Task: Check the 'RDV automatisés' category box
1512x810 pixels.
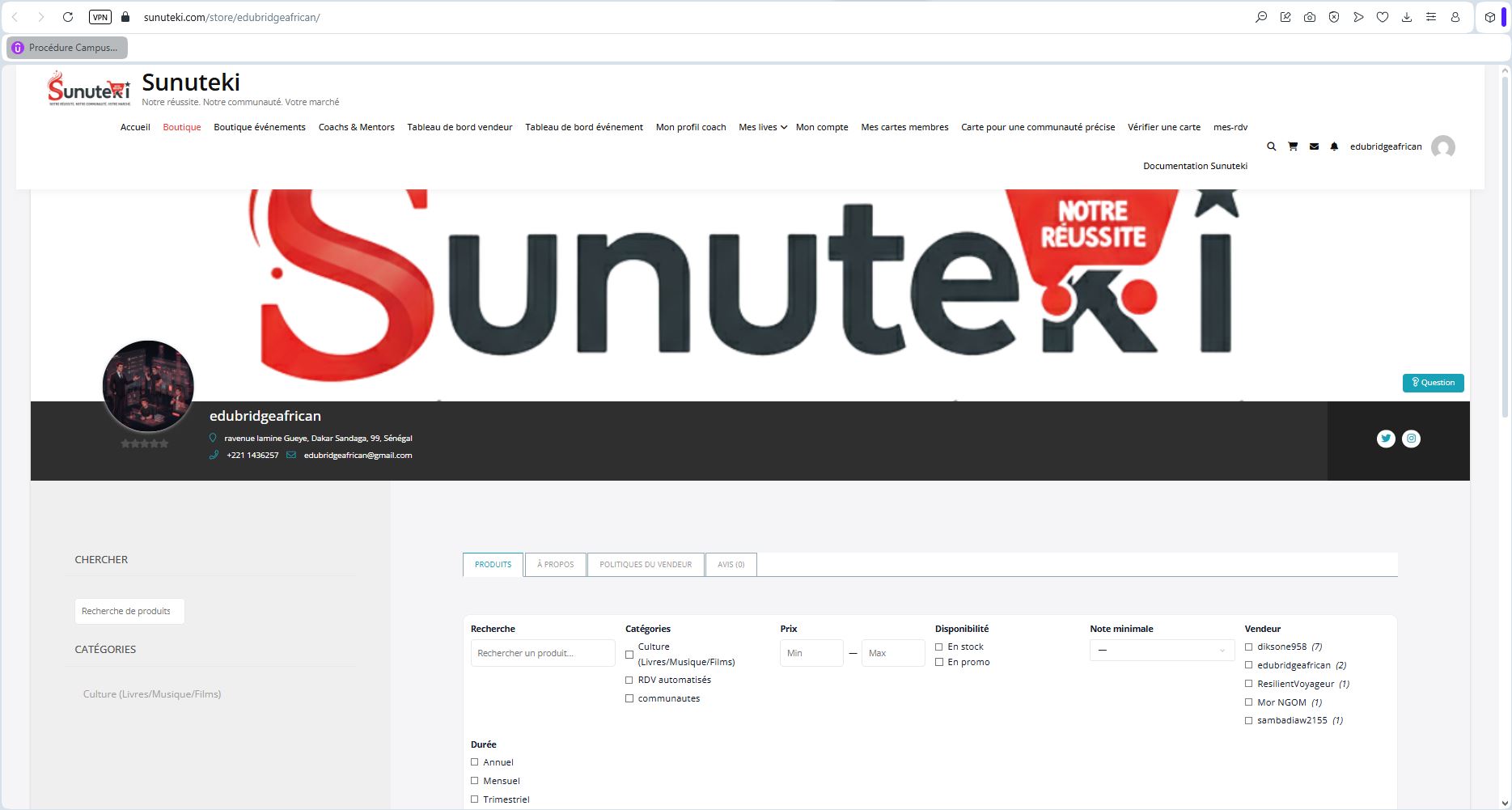Action: [x=629, y=681]
